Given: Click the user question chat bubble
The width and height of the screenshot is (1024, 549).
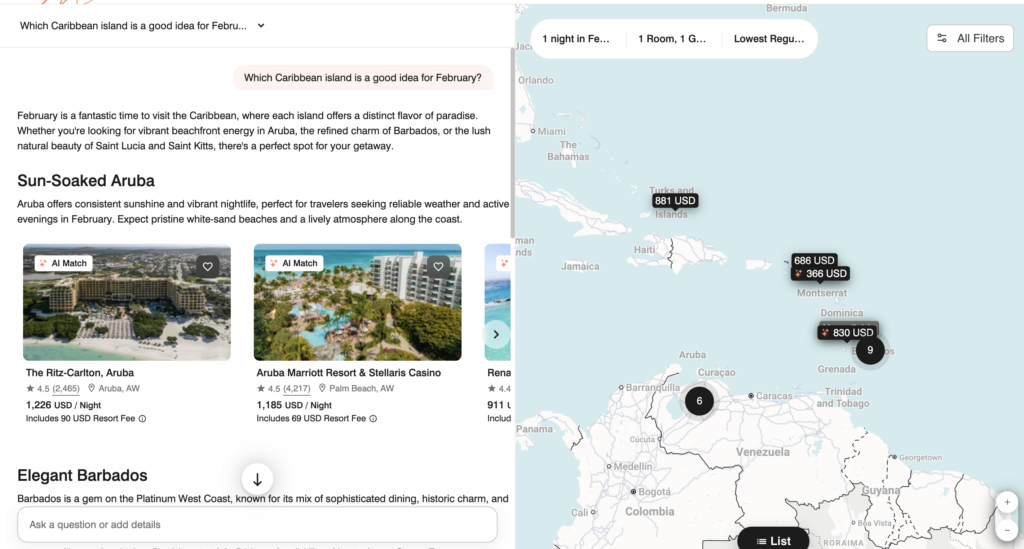Looking at the screenshot, I should [x=362, y=78].
